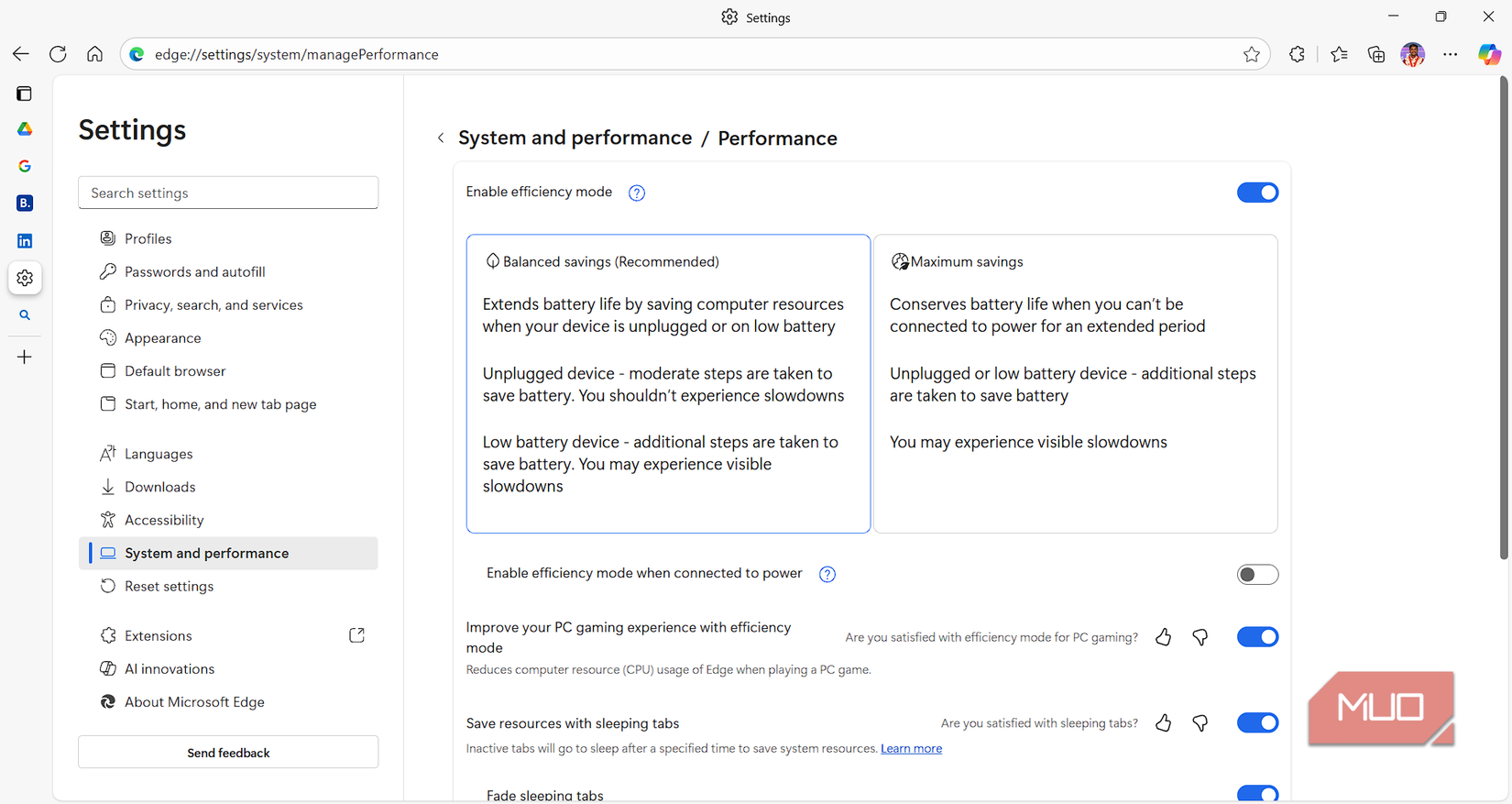Open the Learn more link for sleeping tabs
This screenshot has width=1512, height=804.
[x=911, y=749]
